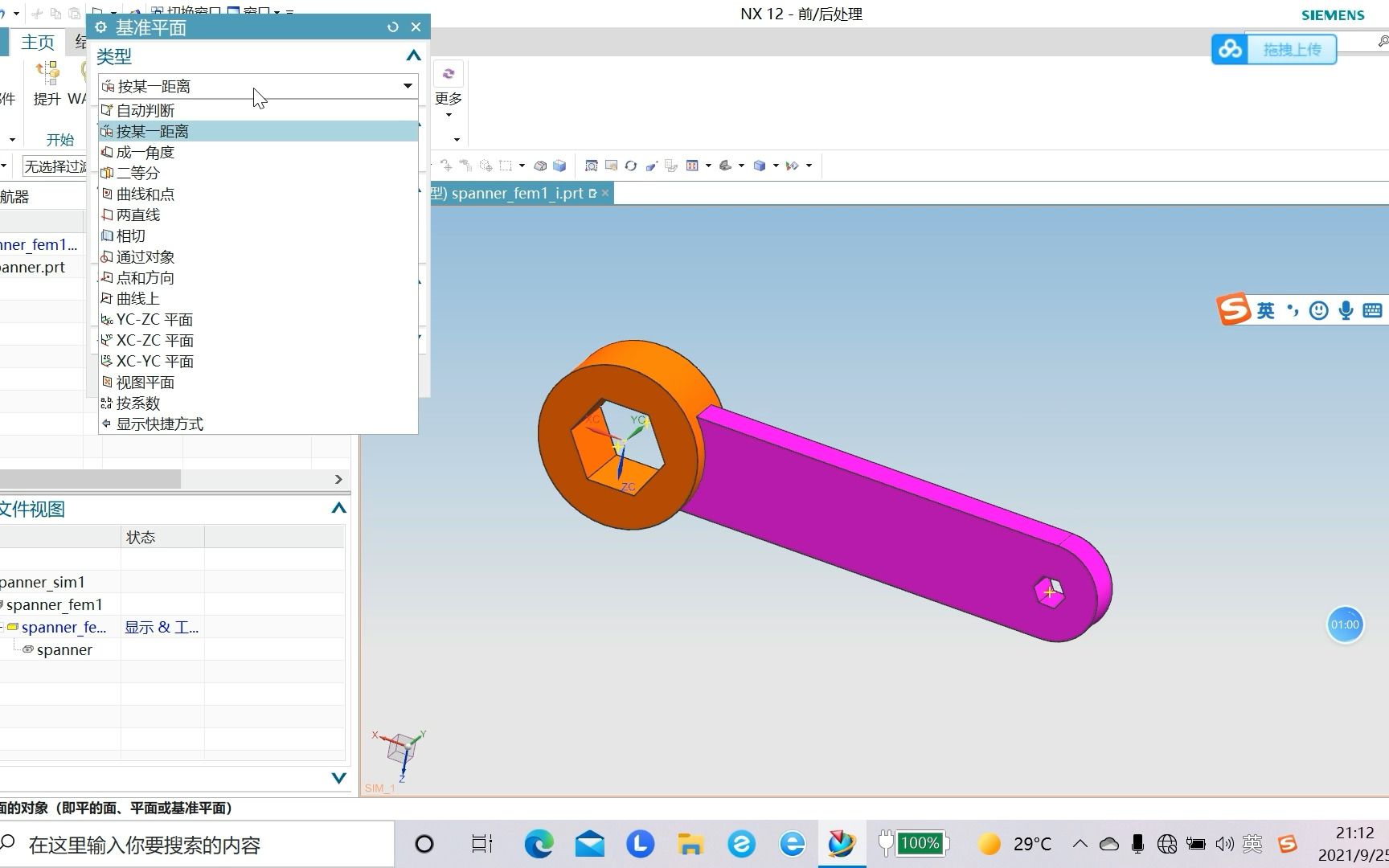Toggle Sogou 英 language mode
The image size is (1389, 868).
[x=1265, y=311]
